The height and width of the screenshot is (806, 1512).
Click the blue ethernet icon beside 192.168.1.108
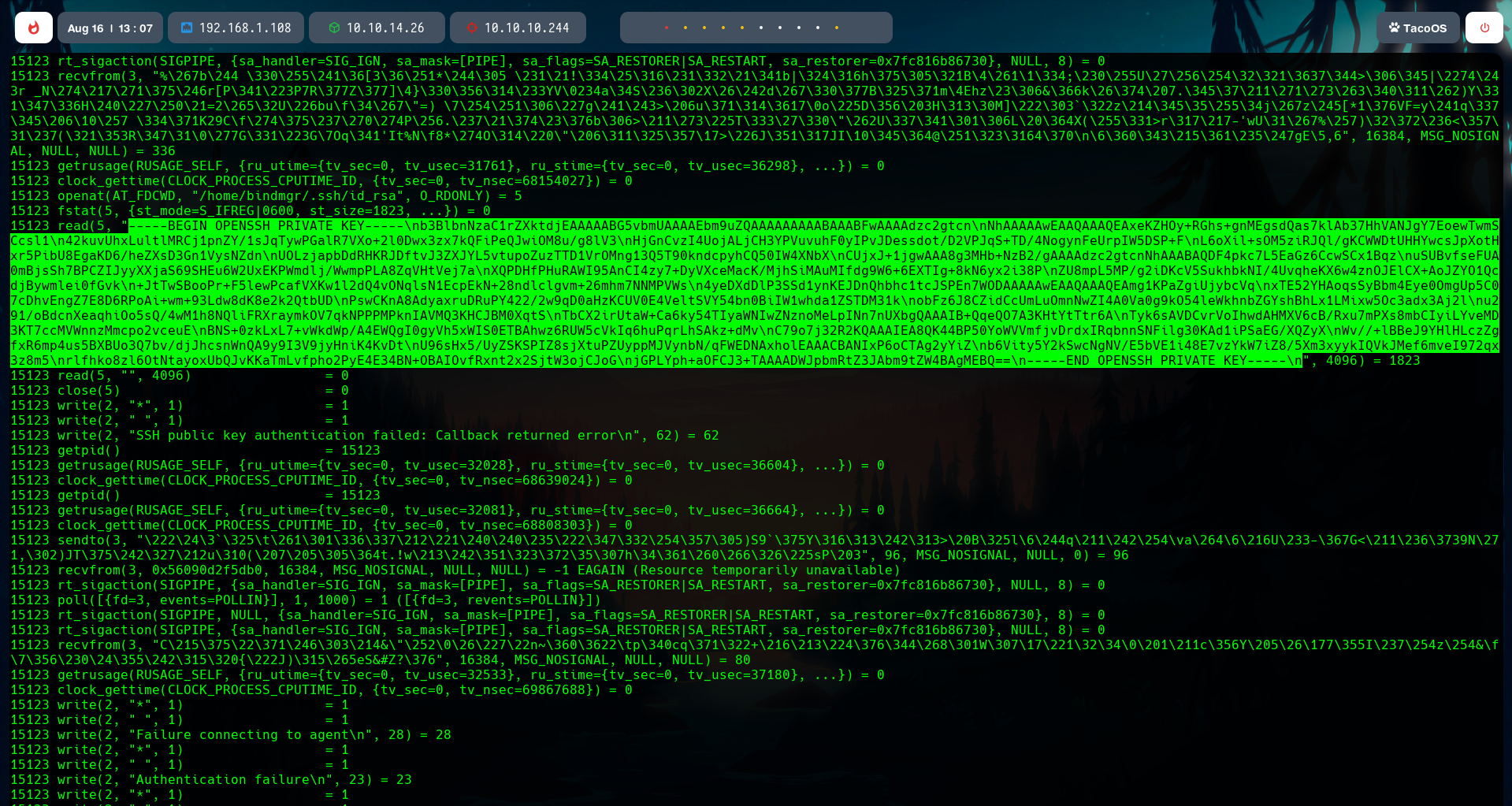pyautogui.click(x=187, y=28)
